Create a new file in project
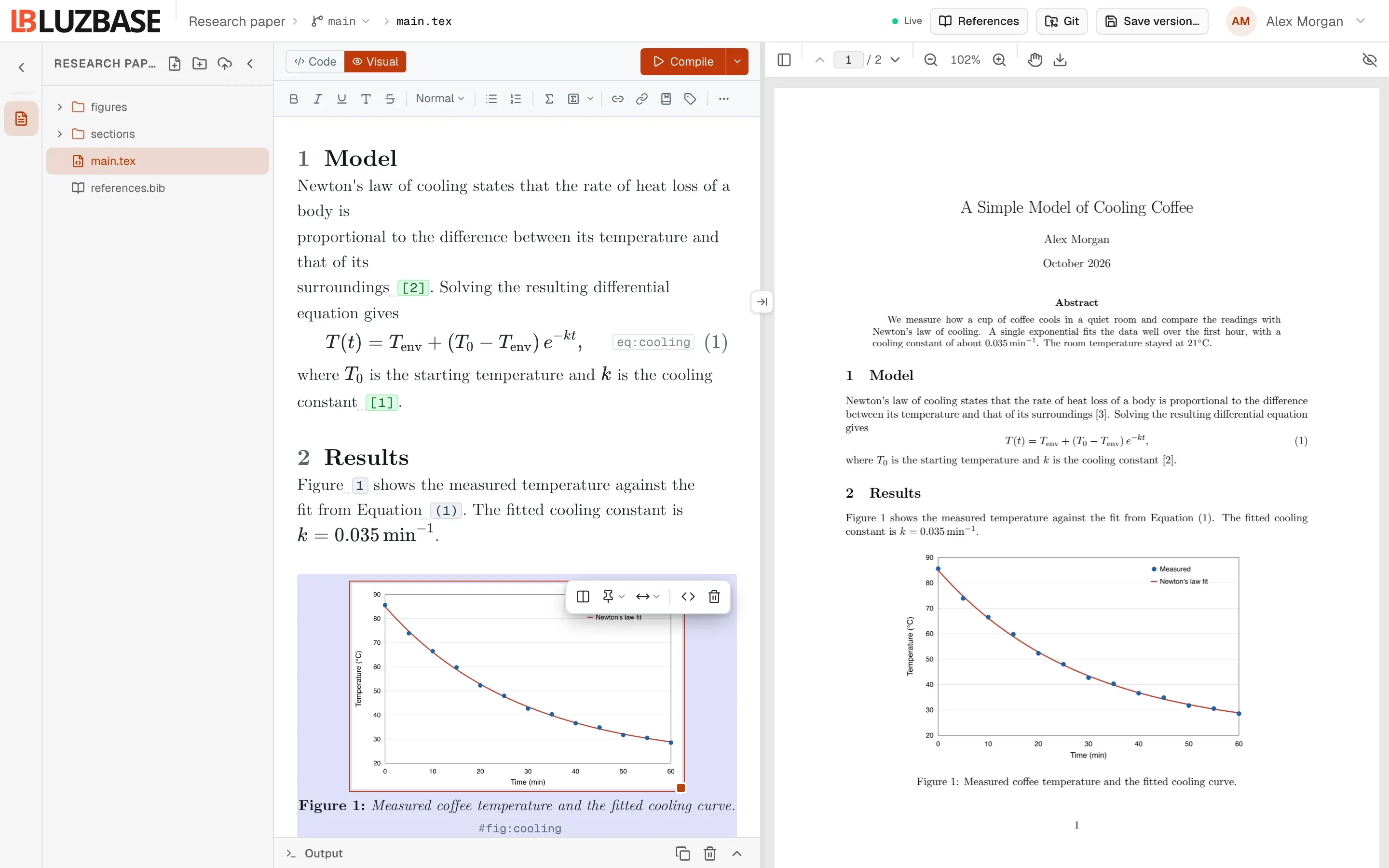This screenshot has width=1389, height=868. coord(175,64)
